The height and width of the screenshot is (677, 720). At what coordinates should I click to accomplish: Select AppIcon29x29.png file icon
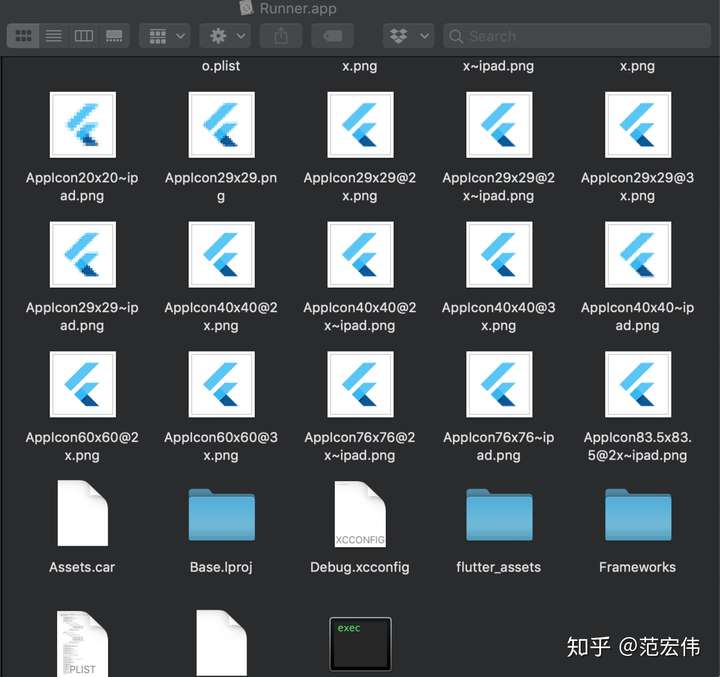221,125
